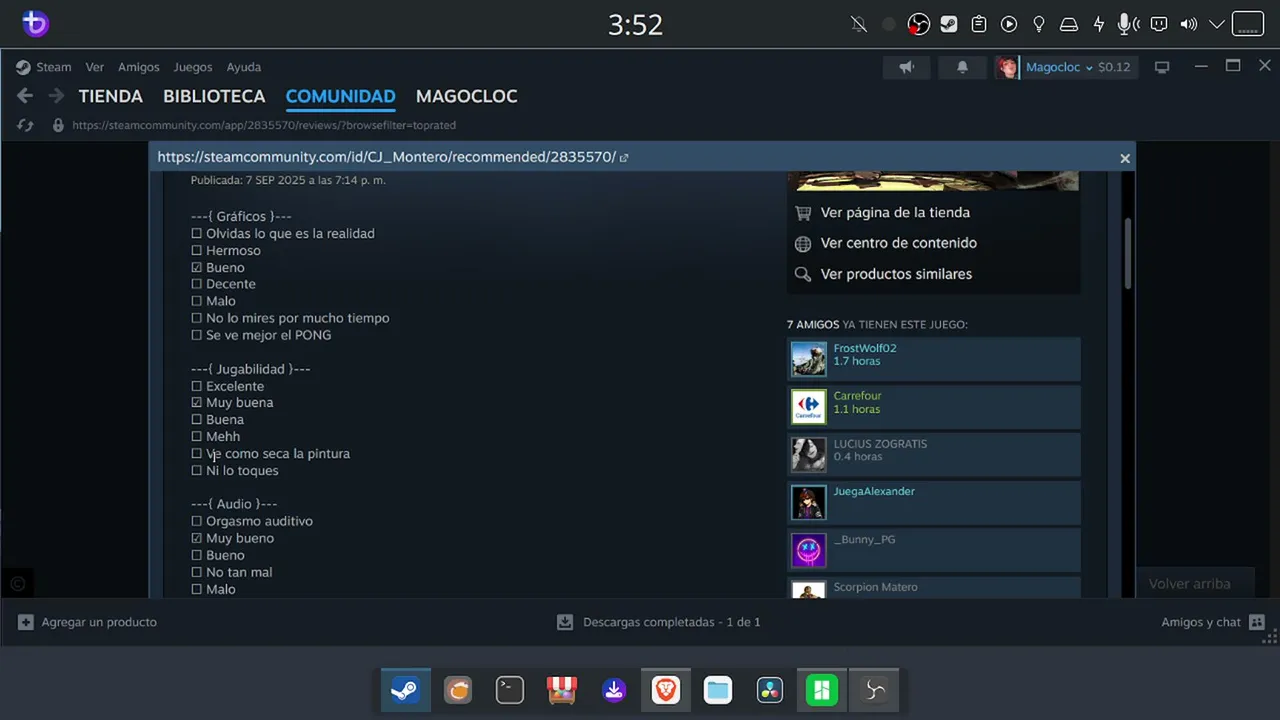Uncheck the 'Muy buena' checkbox

[x=197, y=403]
